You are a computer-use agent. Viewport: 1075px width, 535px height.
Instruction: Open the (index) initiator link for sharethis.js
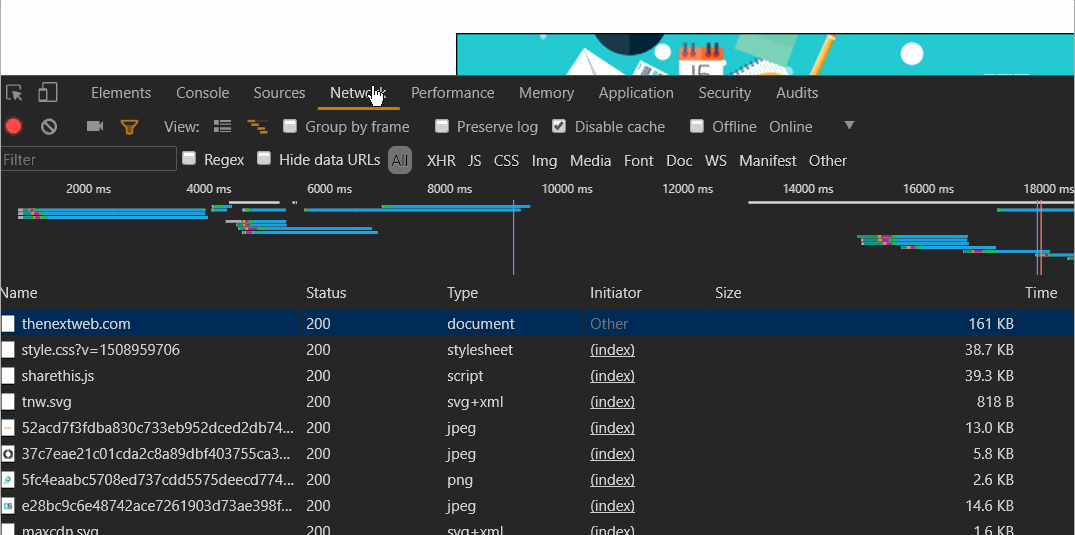point(612,376)
